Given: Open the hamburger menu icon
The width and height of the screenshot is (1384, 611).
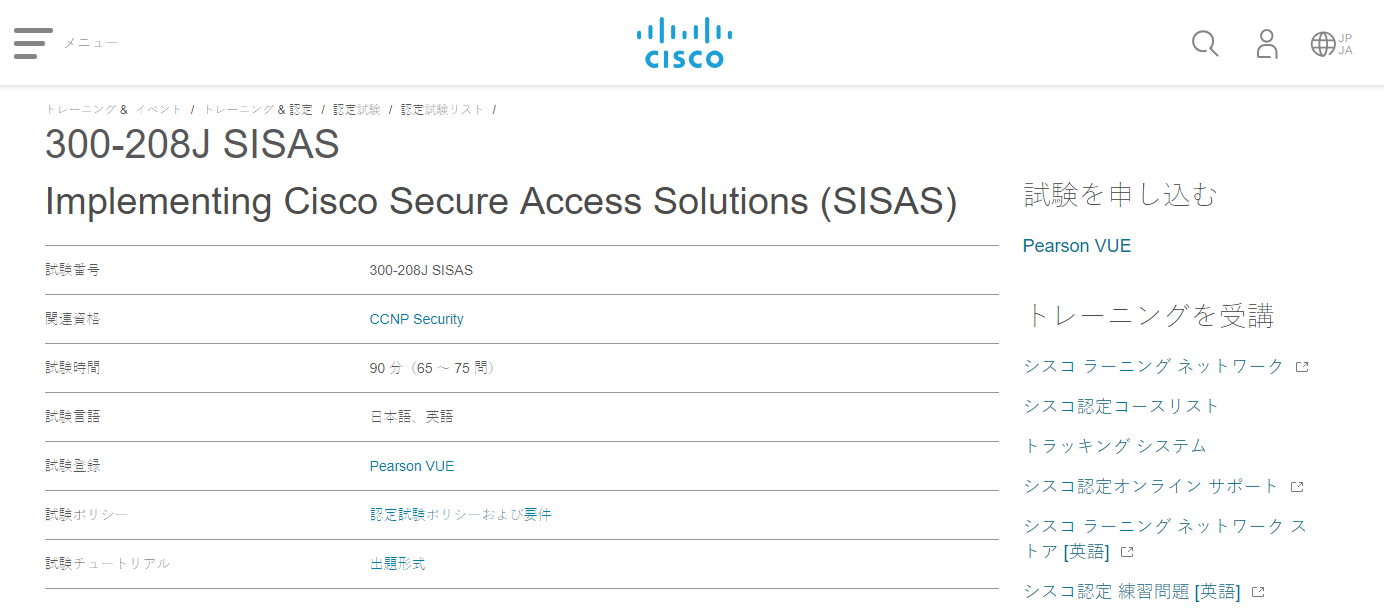Looking at the screenshot, I should click(33, 43).
